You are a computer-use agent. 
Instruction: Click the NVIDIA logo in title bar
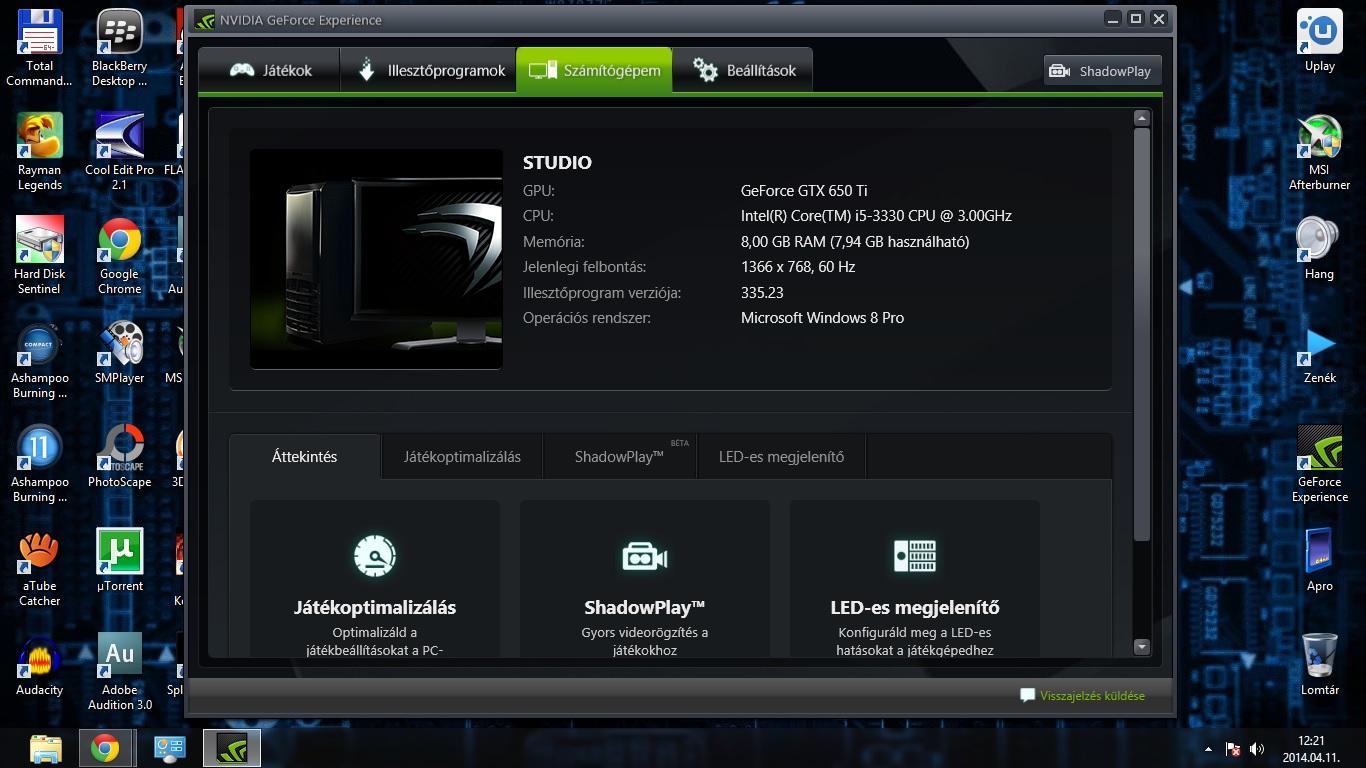pos(204,19)
